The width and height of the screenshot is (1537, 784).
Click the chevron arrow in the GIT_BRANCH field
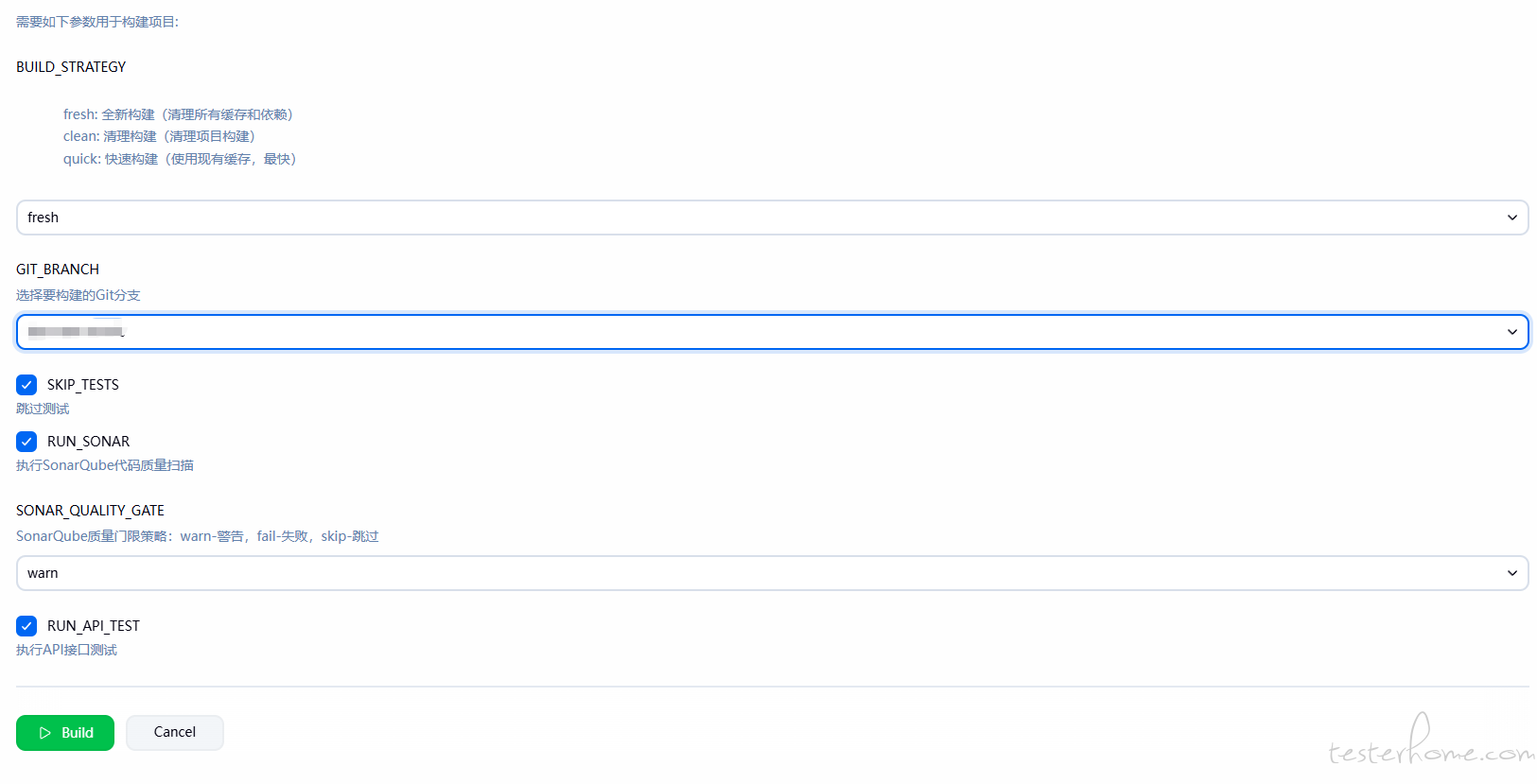(x=1511, y=332)
